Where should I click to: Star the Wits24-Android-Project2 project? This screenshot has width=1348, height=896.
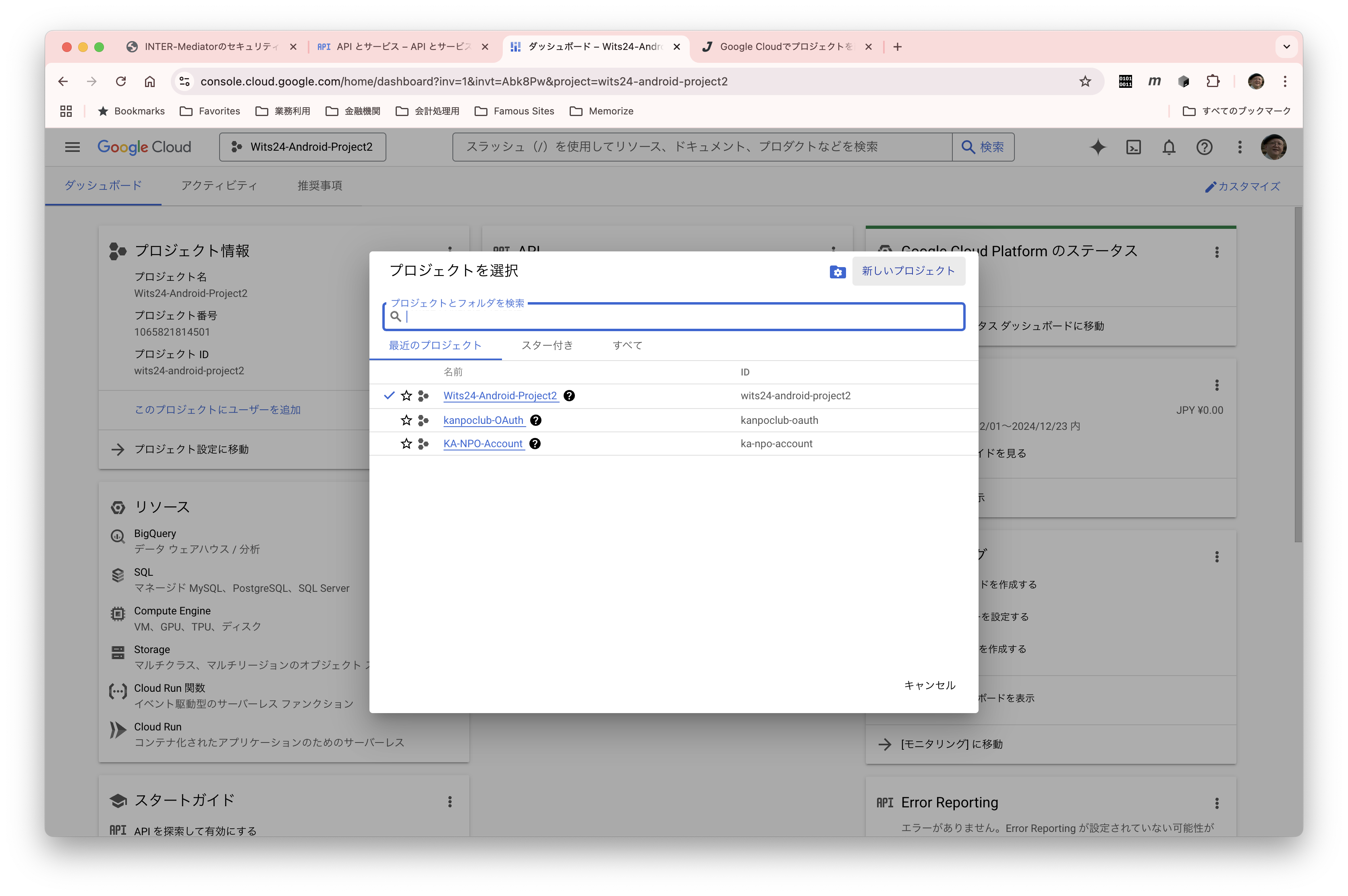pos(406,396)
